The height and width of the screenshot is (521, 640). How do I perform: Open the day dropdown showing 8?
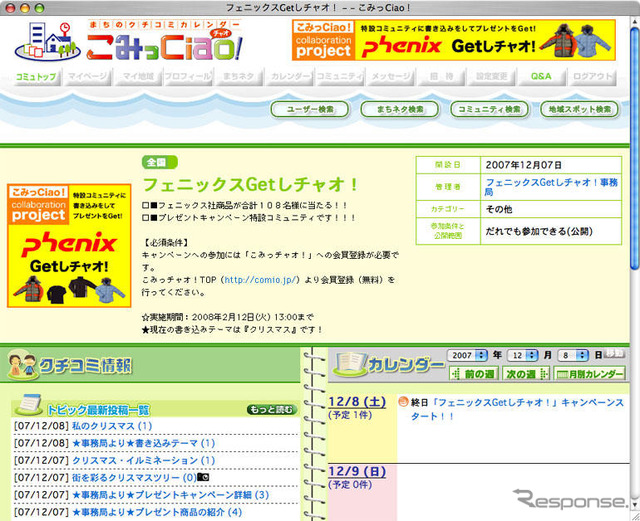pos(573,355)
